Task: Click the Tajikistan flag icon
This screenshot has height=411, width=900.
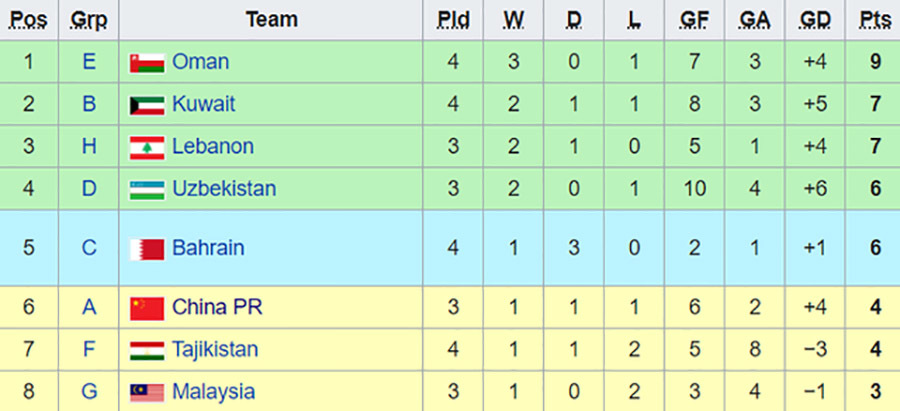Action: click(x=146, y=351)
